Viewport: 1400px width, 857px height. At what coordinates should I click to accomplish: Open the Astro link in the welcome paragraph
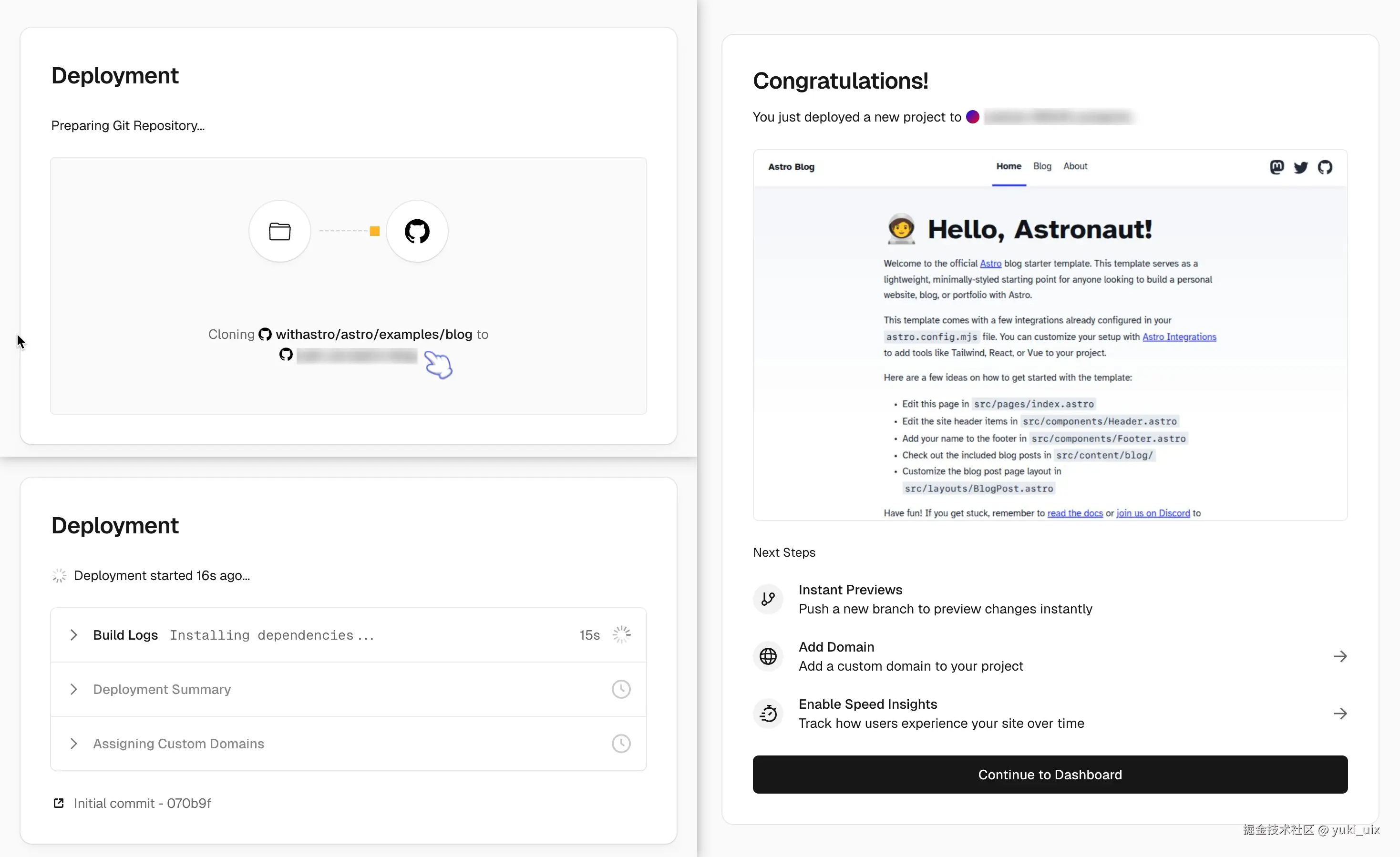990,264
